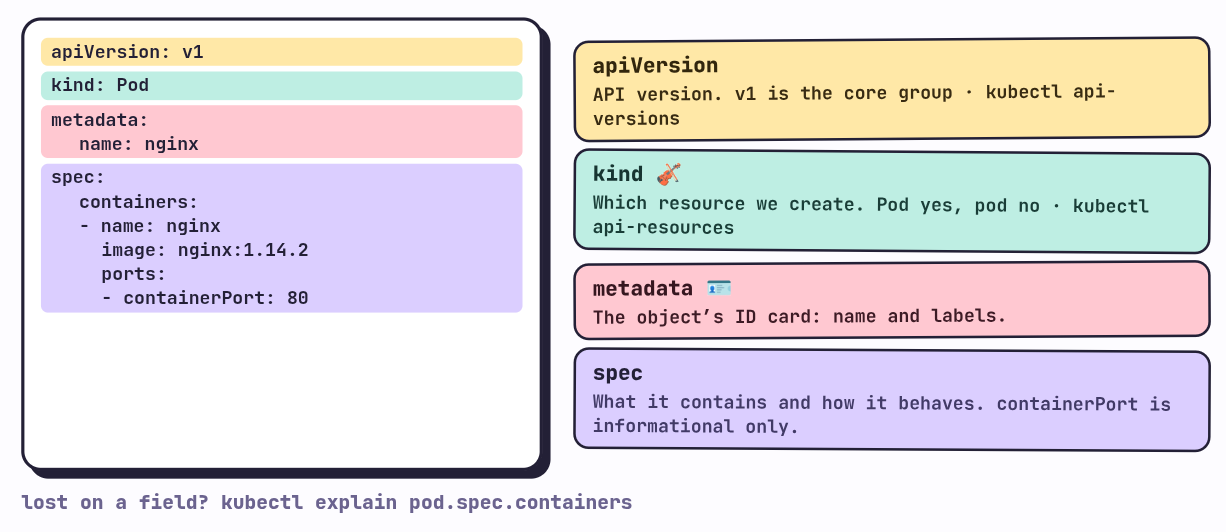Click the 'metadata:' line in the YAML

tap(100, 120)
